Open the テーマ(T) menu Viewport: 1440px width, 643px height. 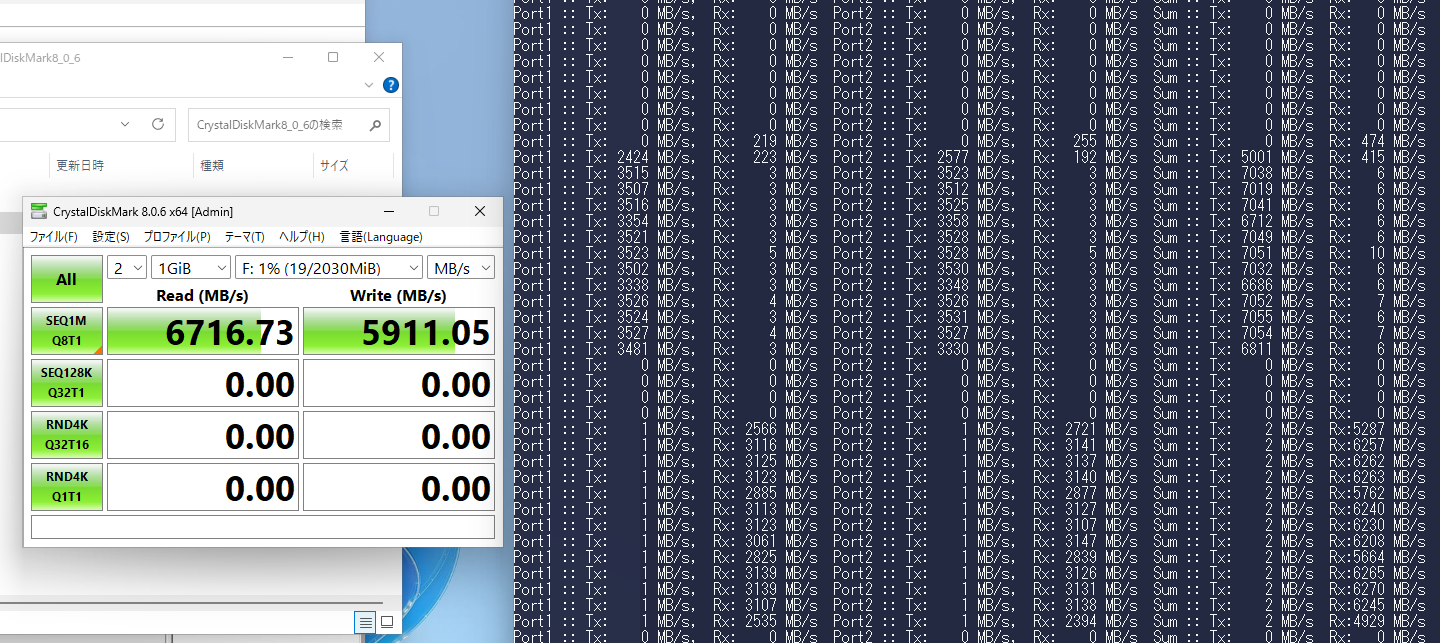pos(245,237)
